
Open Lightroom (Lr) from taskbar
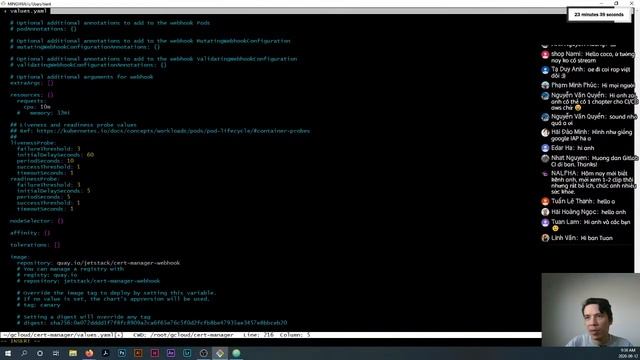point(187,353)
